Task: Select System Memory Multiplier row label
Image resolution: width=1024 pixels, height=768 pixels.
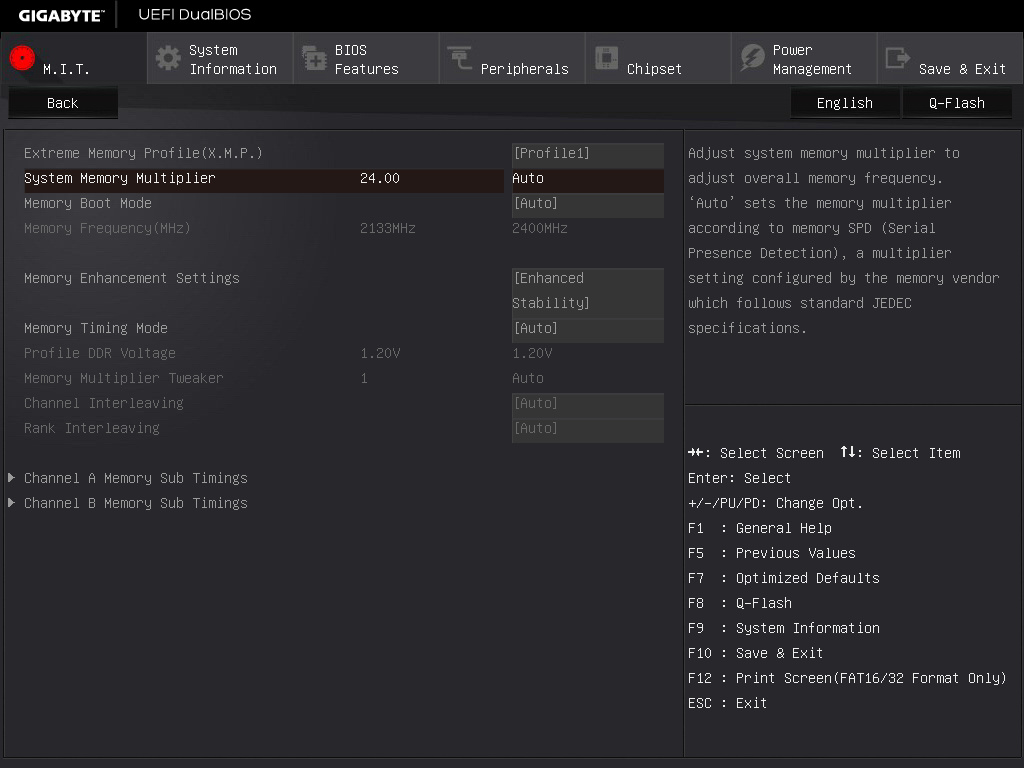Action: (120, 178)
